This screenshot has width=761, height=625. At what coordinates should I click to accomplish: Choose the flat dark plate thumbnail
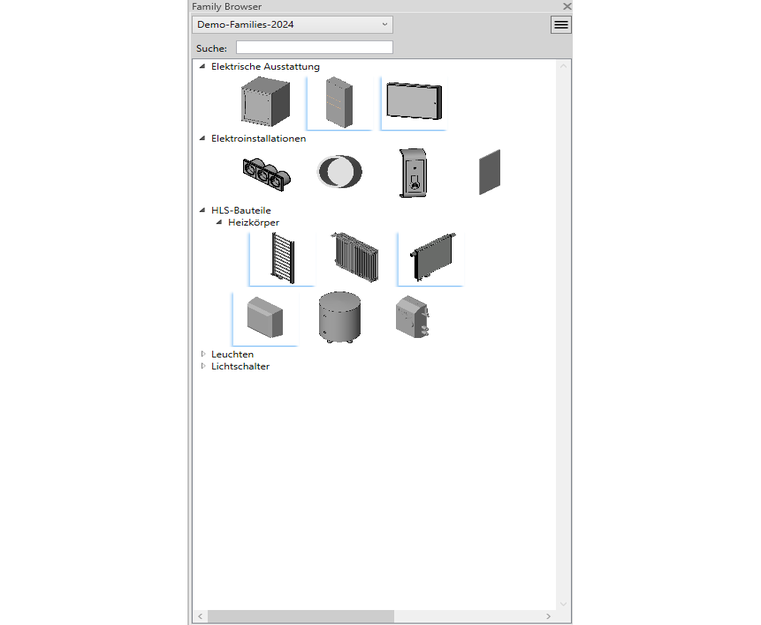coord(489,172)
